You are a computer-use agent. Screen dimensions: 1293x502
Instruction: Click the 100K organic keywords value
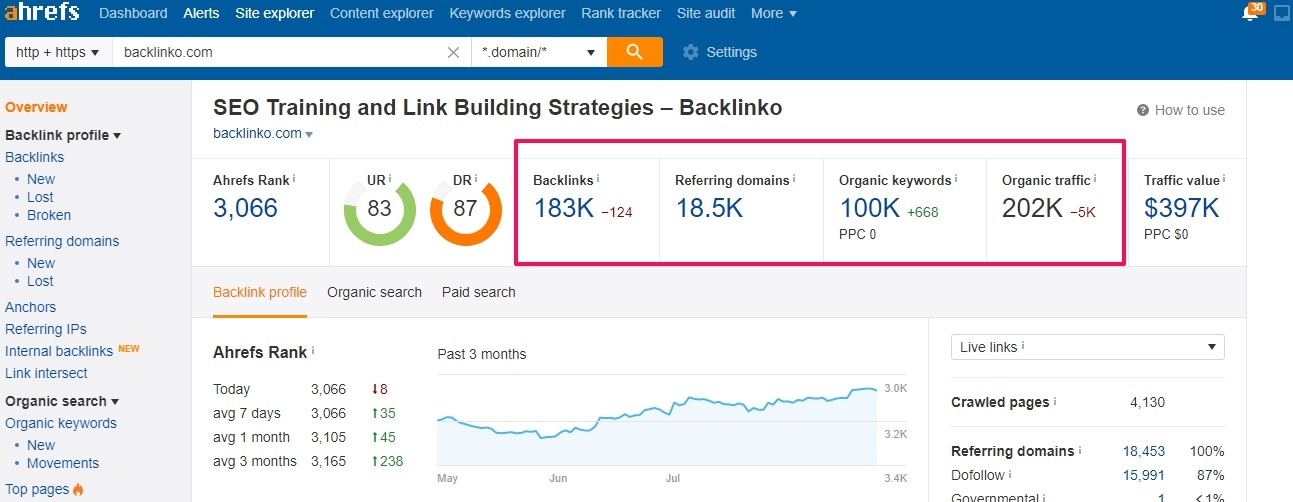click(x=869, y=209)
